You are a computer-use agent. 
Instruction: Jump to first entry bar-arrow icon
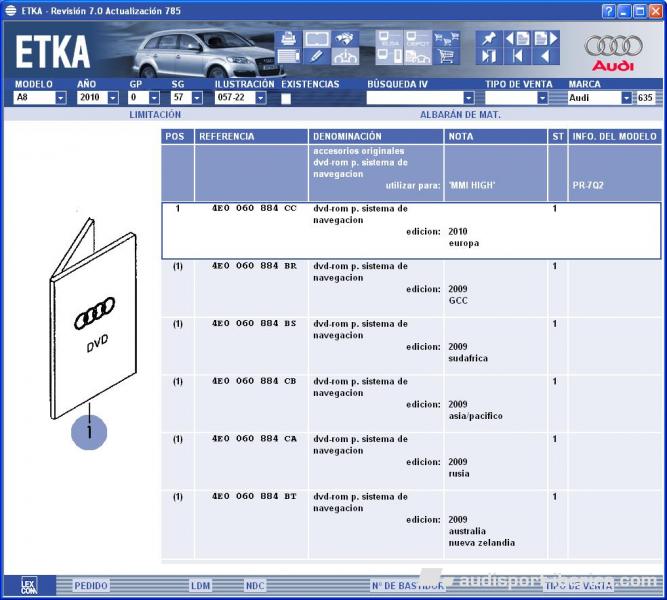pos(517,56)
